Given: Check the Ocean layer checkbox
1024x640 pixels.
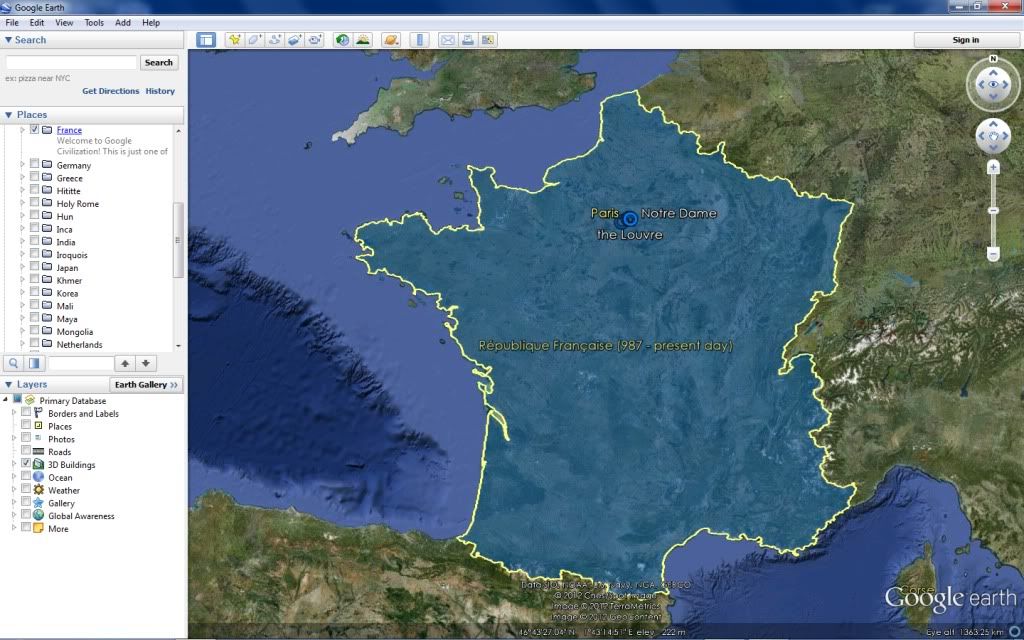Looking at the screenshot, I should 26,476.
